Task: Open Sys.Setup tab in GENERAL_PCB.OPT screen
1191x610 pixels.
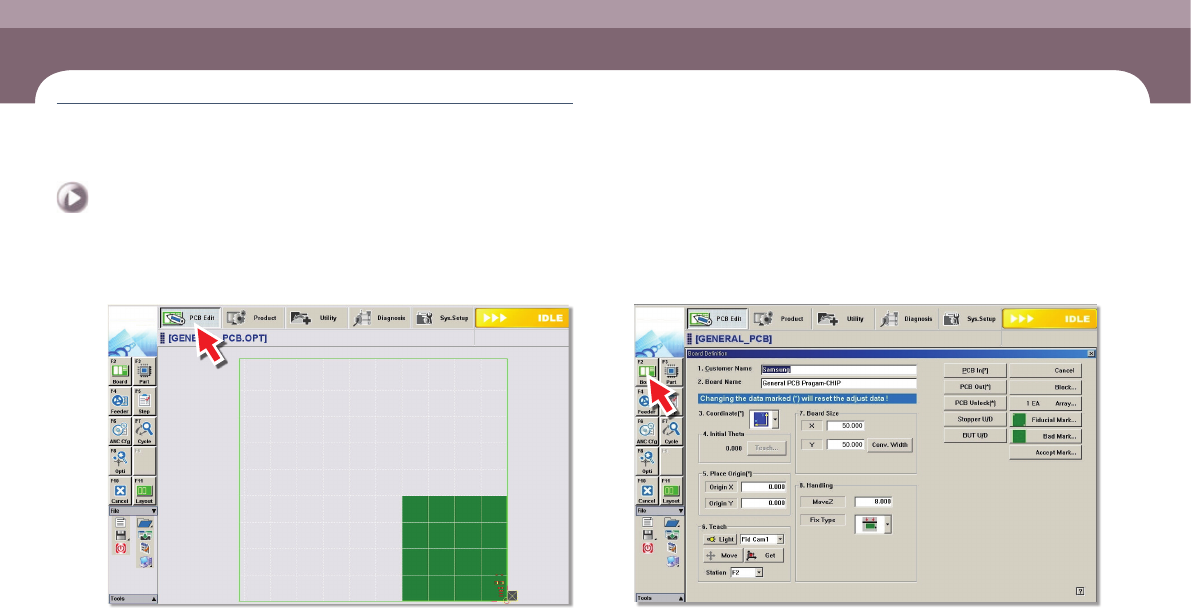Action: 442,318
